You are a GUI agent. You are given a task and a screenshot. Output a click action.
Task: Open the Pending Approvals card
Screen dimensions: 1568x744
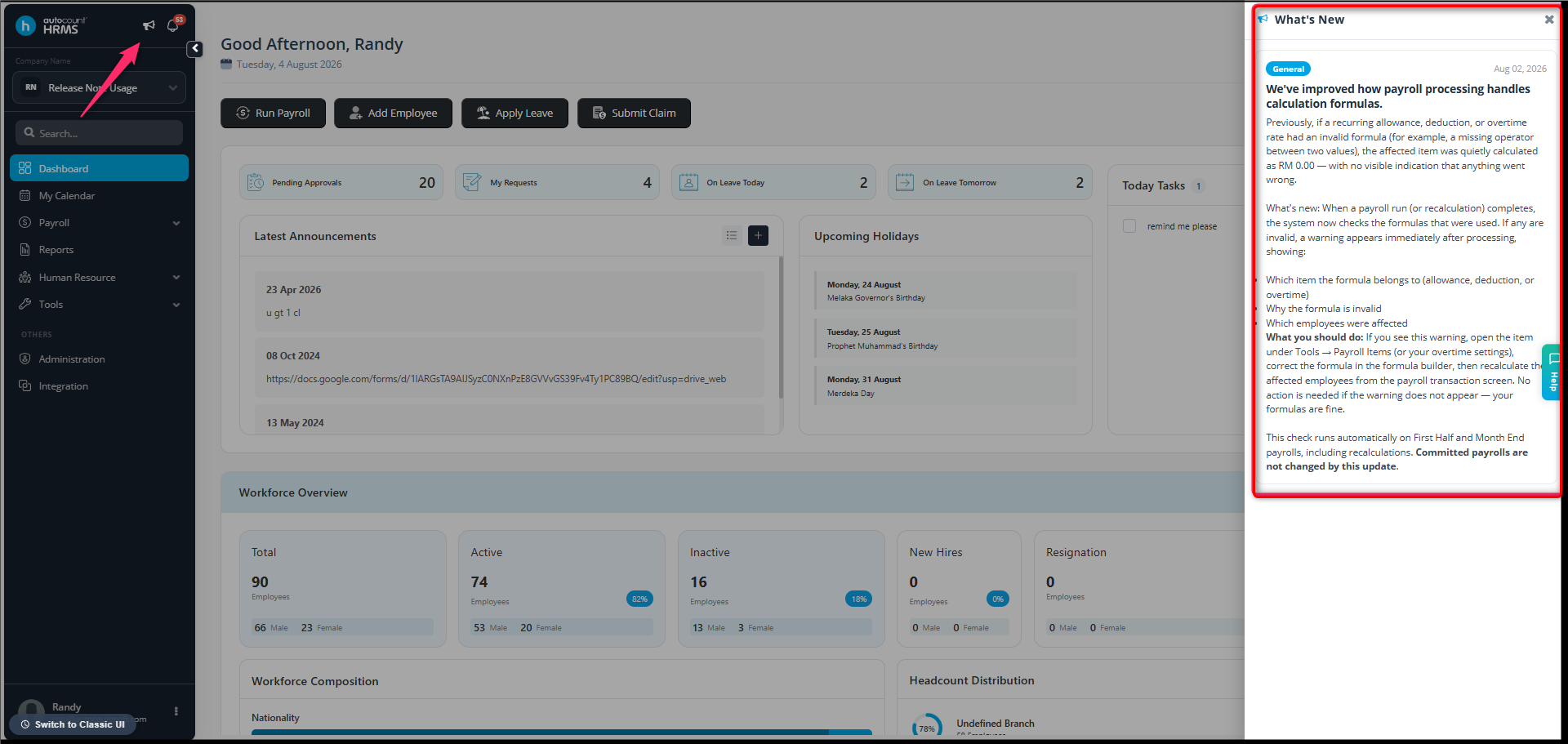[x=341, y=182]
